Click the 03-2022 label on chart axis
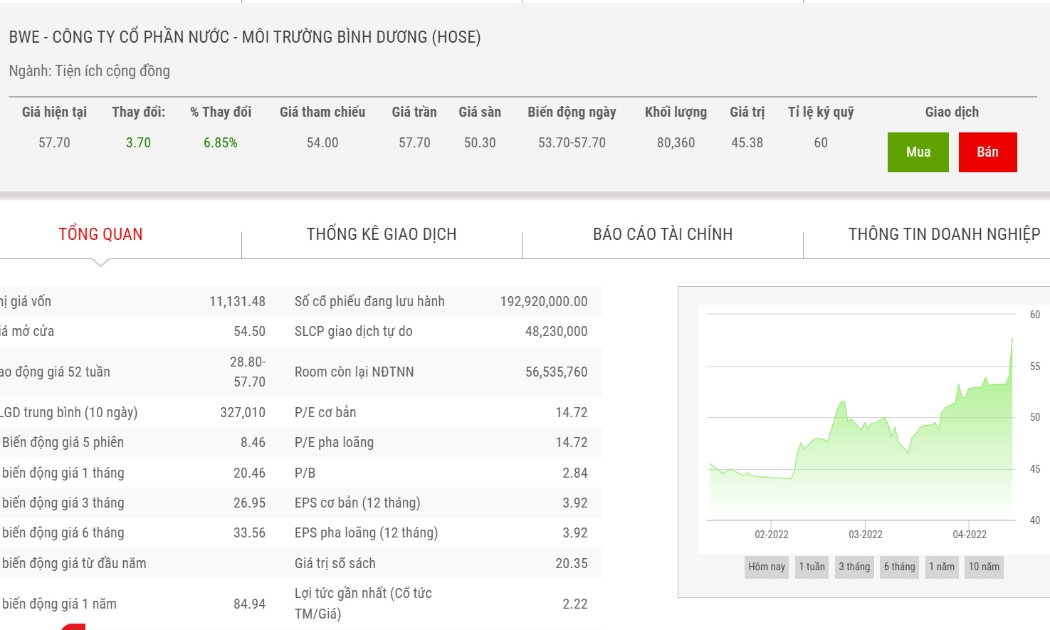The width and height of the screenshot is (1050, 630). click(x=865, y=534)
